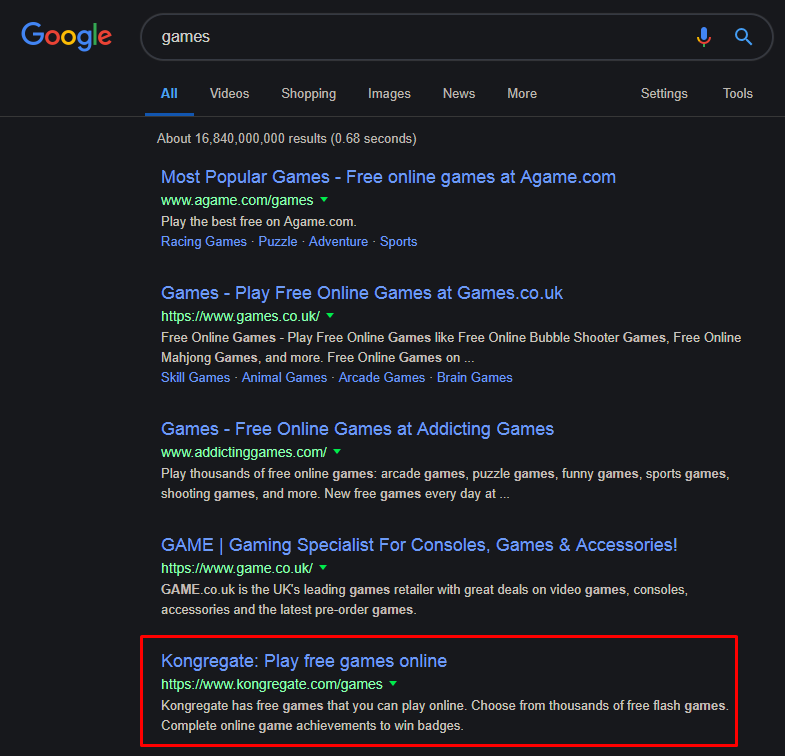785x756 pixels.
Task: Open GAME Gaming Specialist result title
Action: point(419,545)
